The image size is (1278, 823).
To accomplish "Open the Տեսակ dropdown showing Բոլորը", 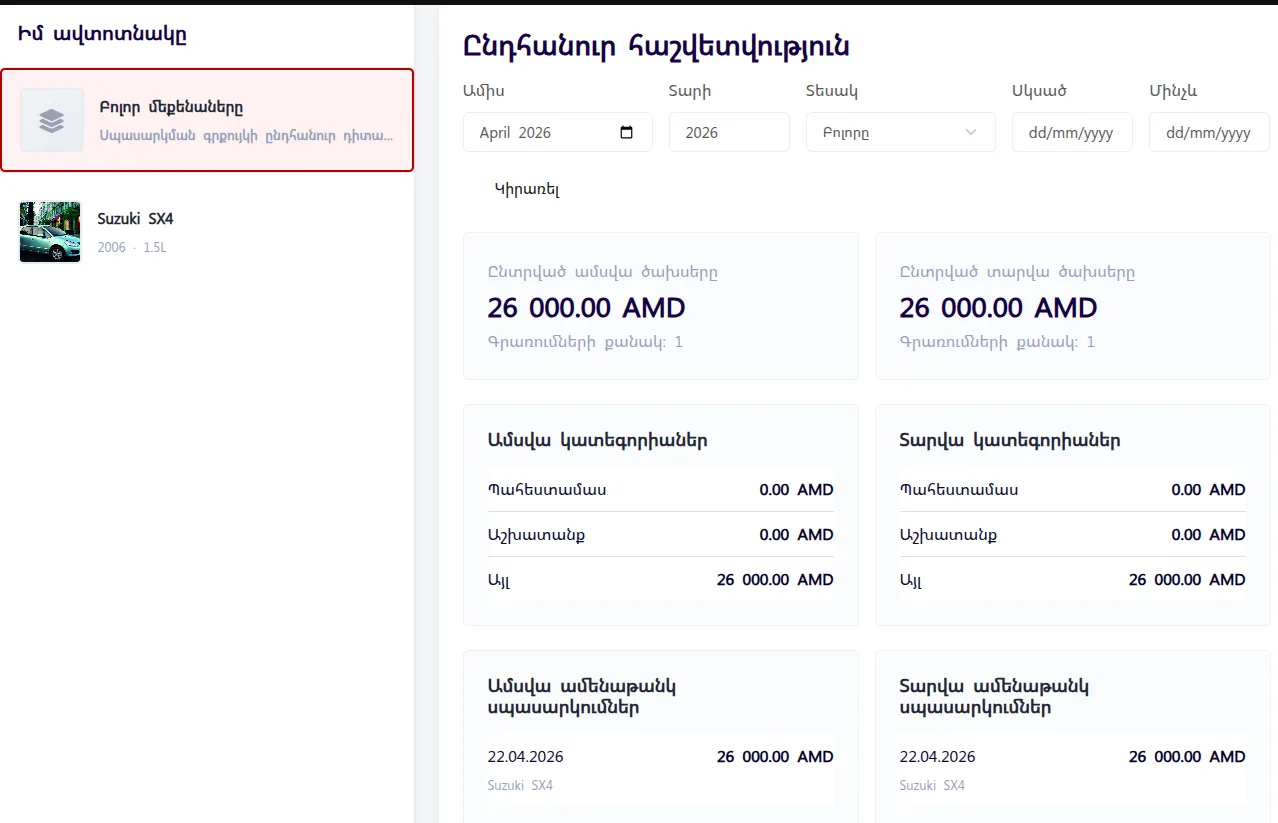I will 900,132.
